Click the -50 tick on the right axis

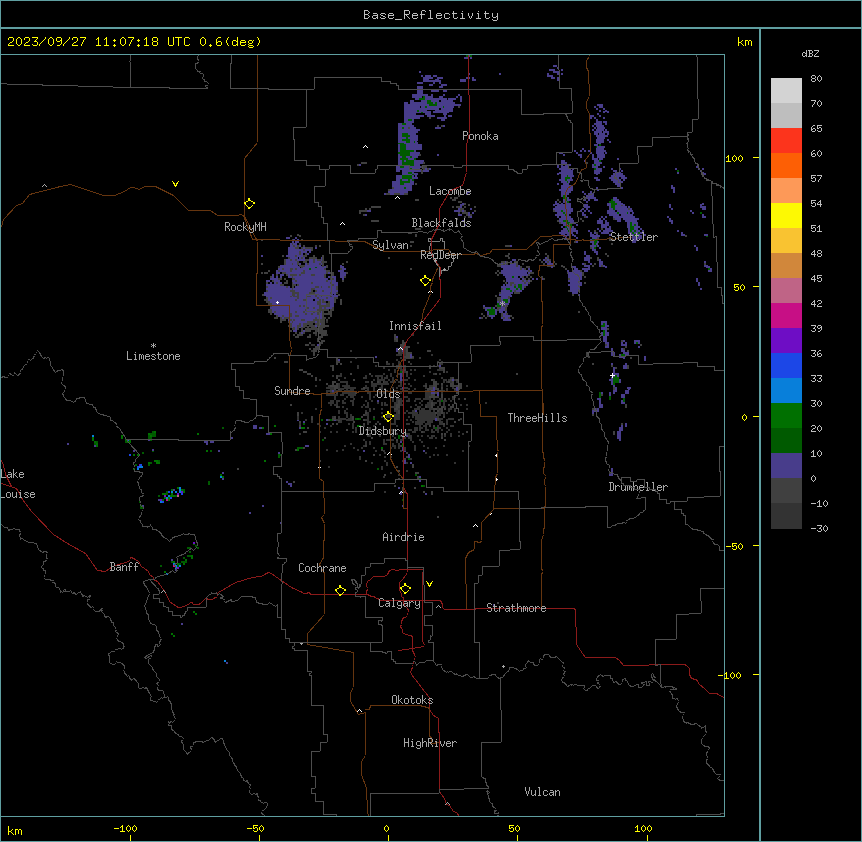coord(734,546)
